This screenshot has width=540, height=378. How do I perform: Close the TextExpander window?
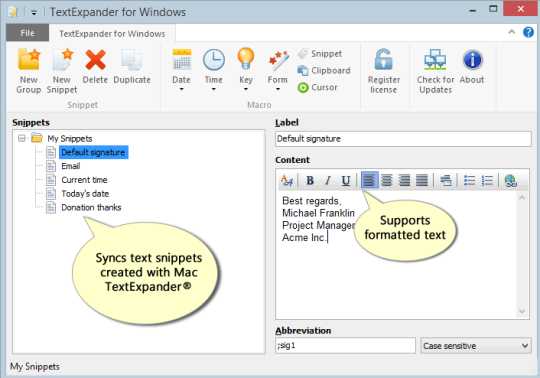(520, 9)
